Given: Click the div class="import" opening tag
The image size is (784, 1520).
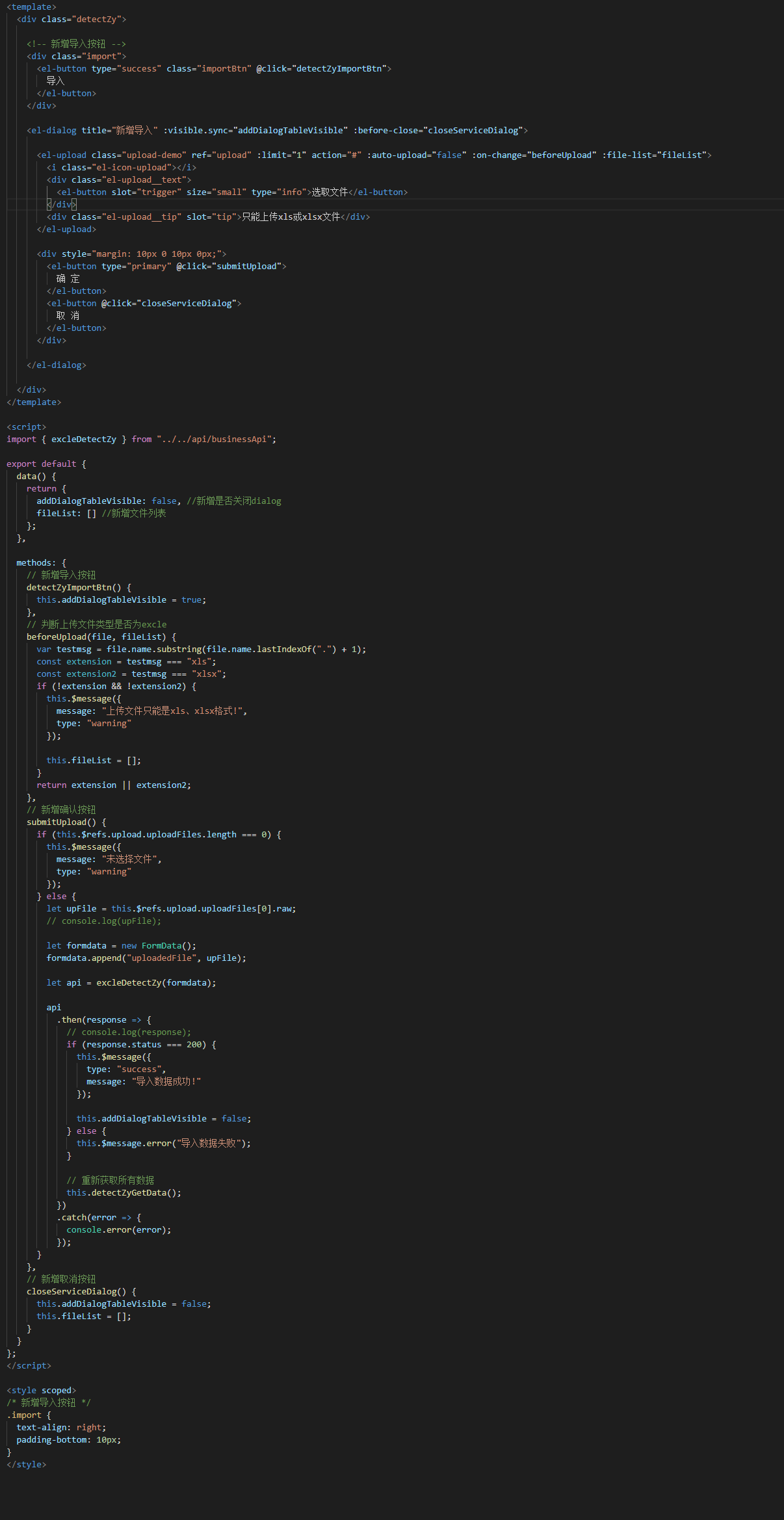Looking at the screenshot, I should click(76, 56).
